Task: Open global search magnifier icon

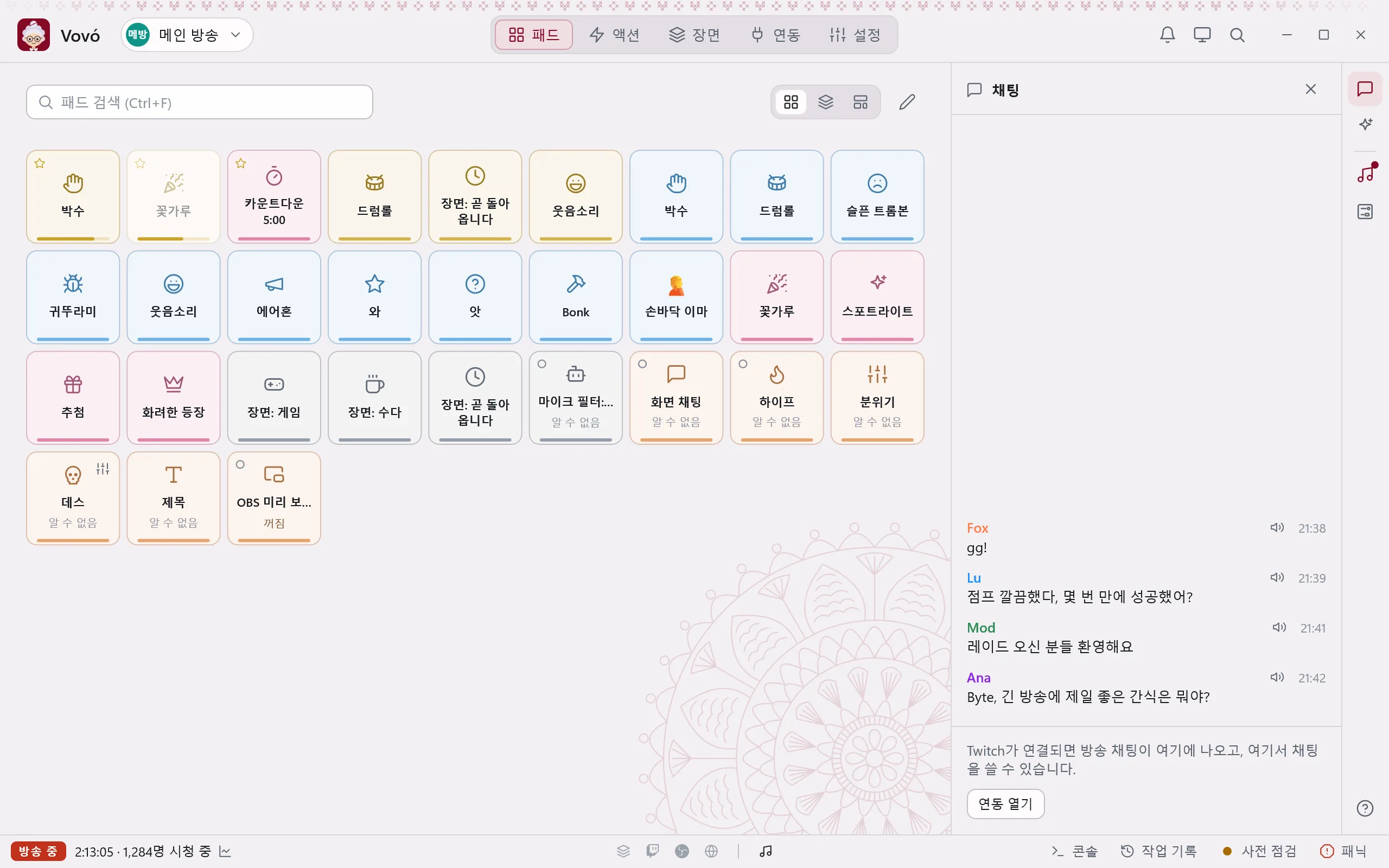Action: point(1237,35)
